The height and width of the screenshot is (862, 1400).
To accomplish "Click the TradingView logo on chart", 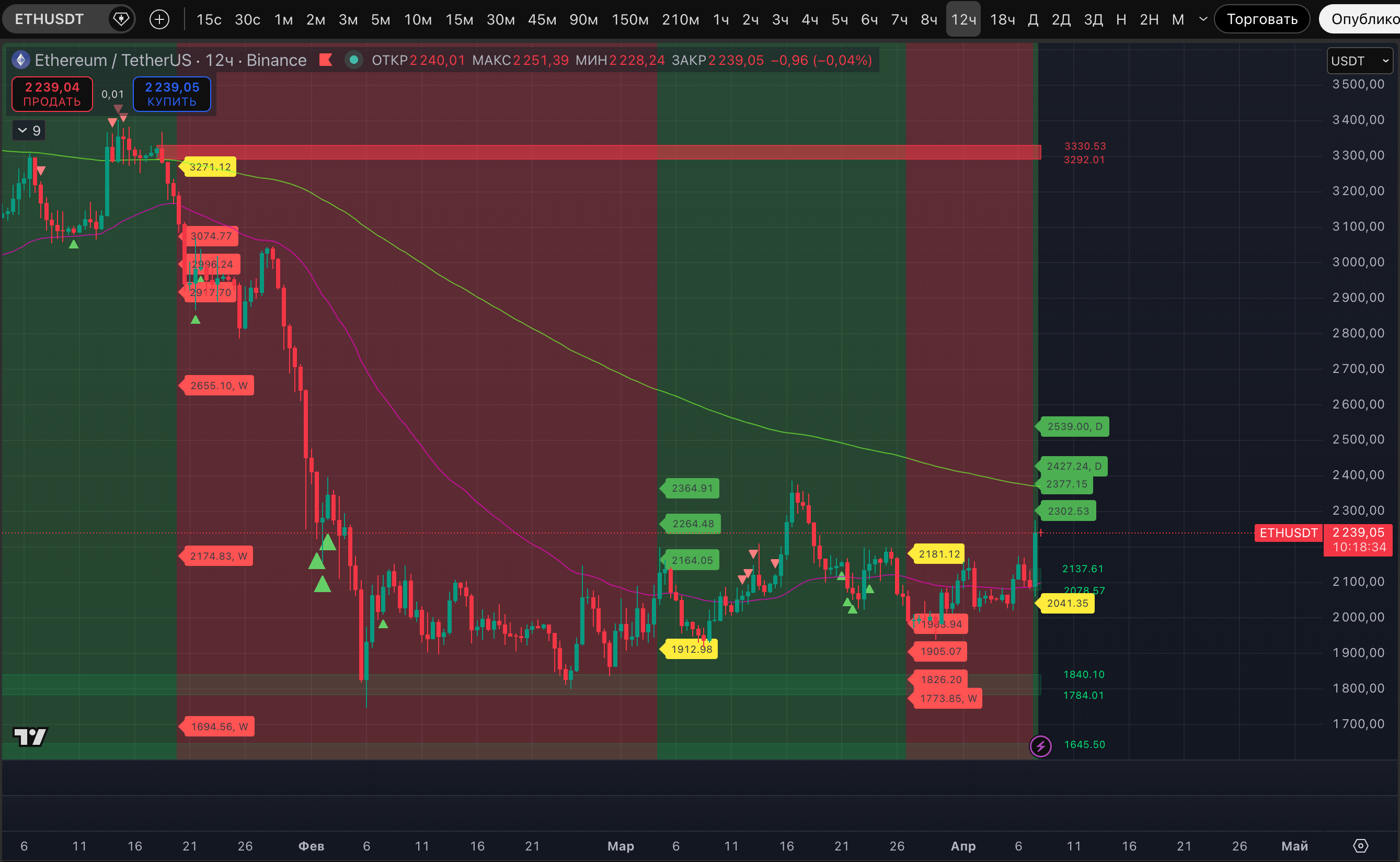I will click(30, 736).
